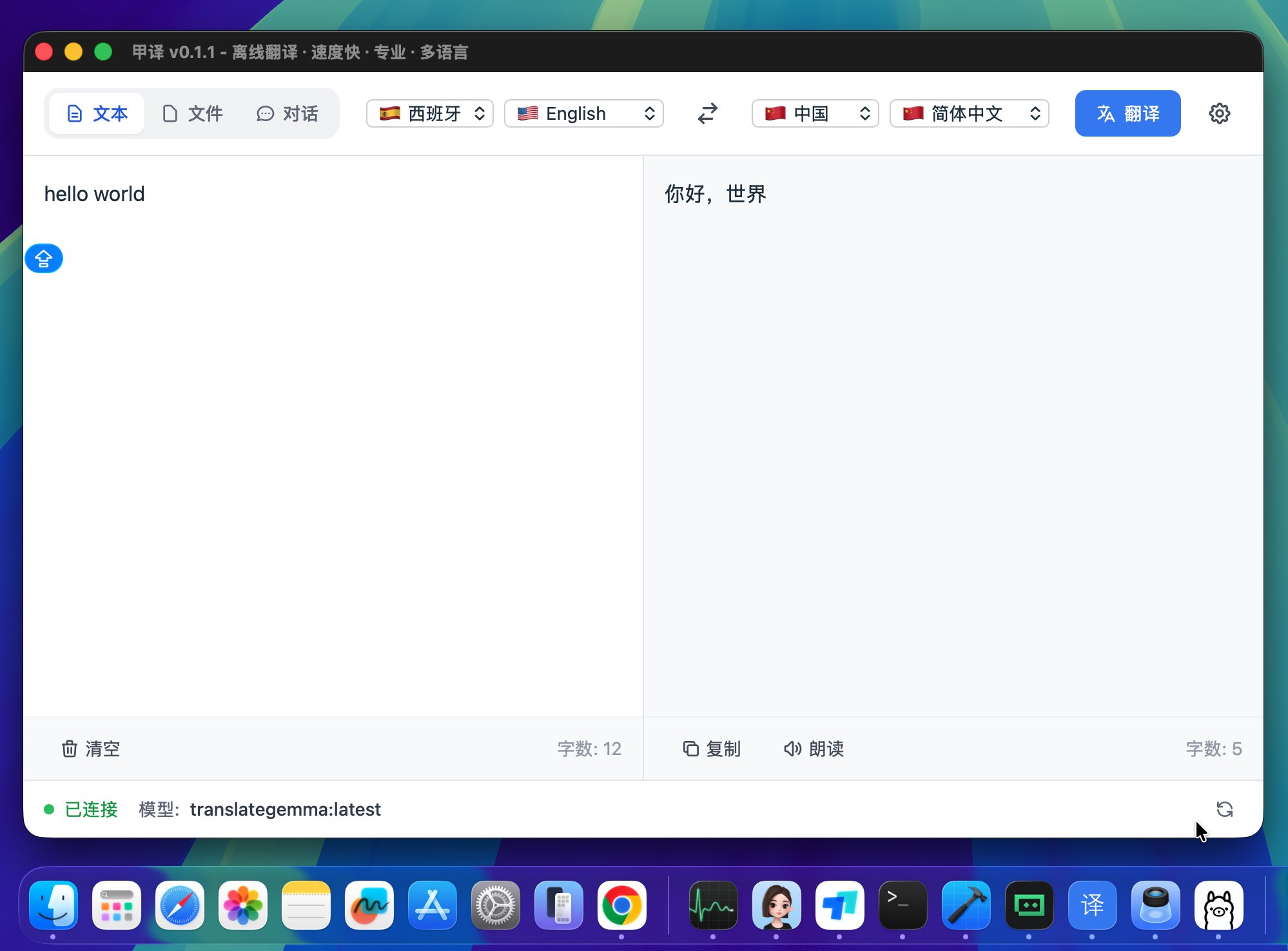Open Chrome from the dock

(x=621, y=905)
